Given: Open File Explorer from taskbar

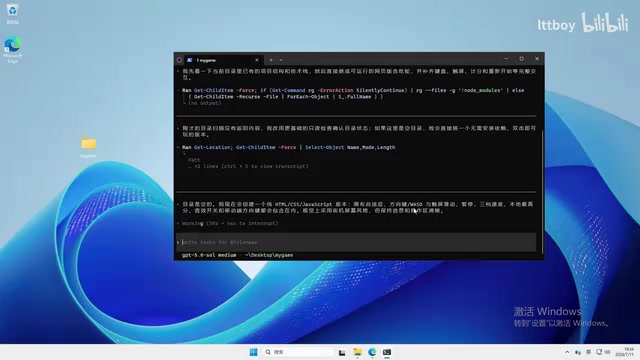Looking at the screenshot, I should (x=358, y=352).
